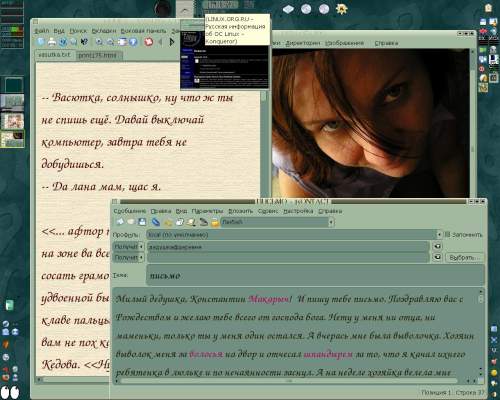The image size is (500, 400).
Task: Click the save diskette icon in mail composer
Action: [x=142, y=222]
